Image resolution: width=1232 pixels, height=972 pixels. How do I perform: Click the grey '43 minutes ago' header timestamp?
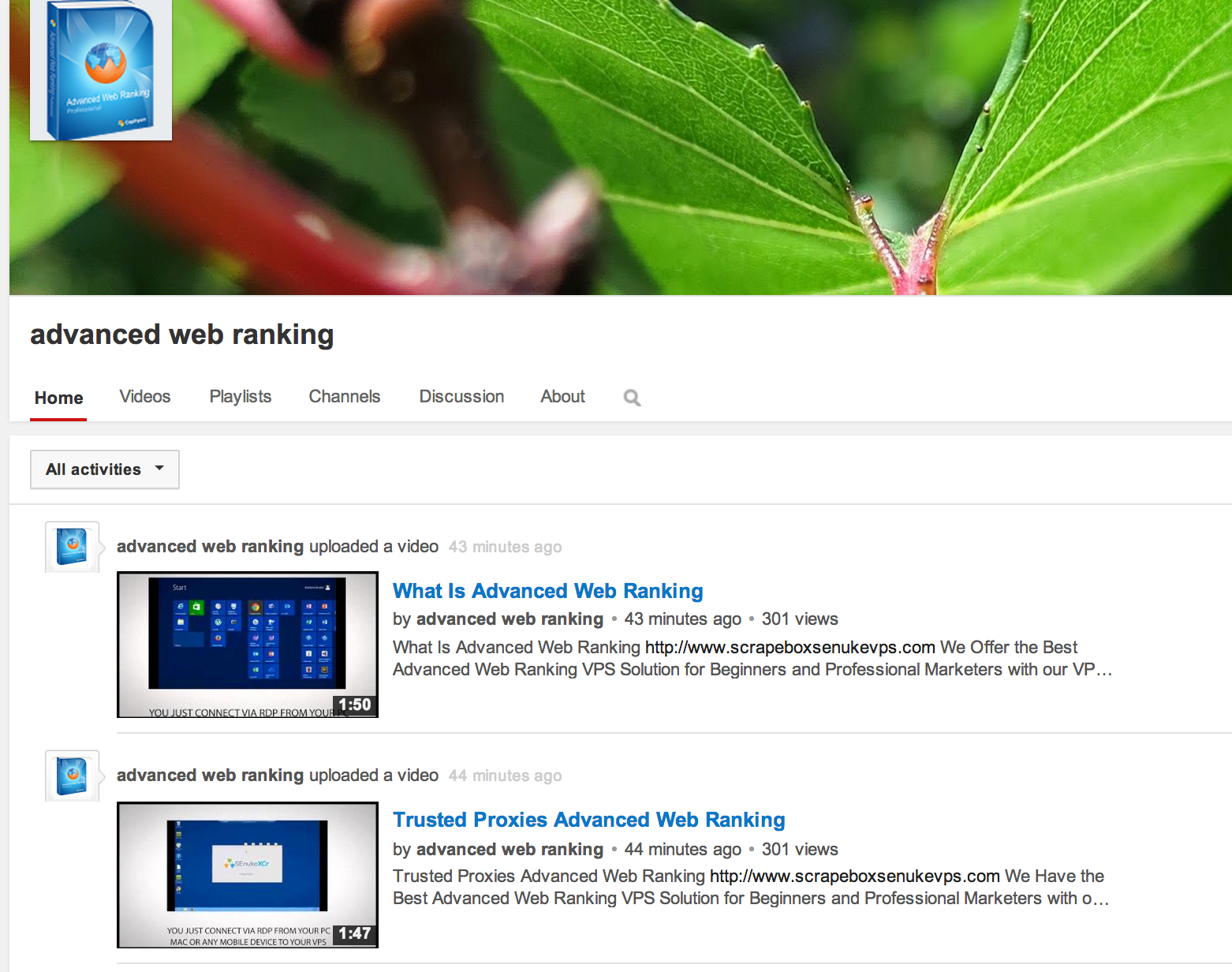coord(506,547)
